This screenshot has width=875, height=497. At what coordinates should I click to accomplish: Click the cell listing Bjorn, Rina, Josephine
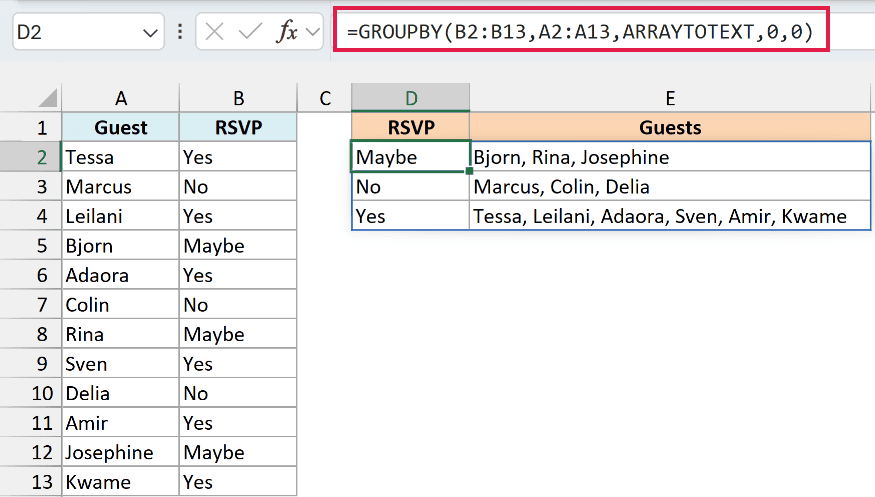670,157
